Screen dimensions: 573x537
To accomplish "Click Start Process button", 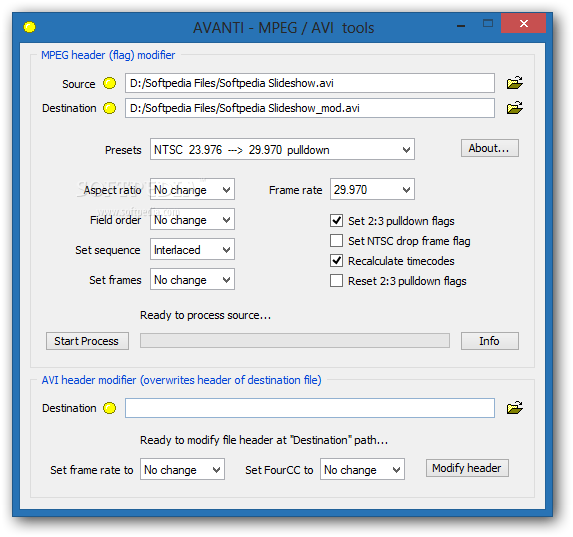I will click(87, 341).
